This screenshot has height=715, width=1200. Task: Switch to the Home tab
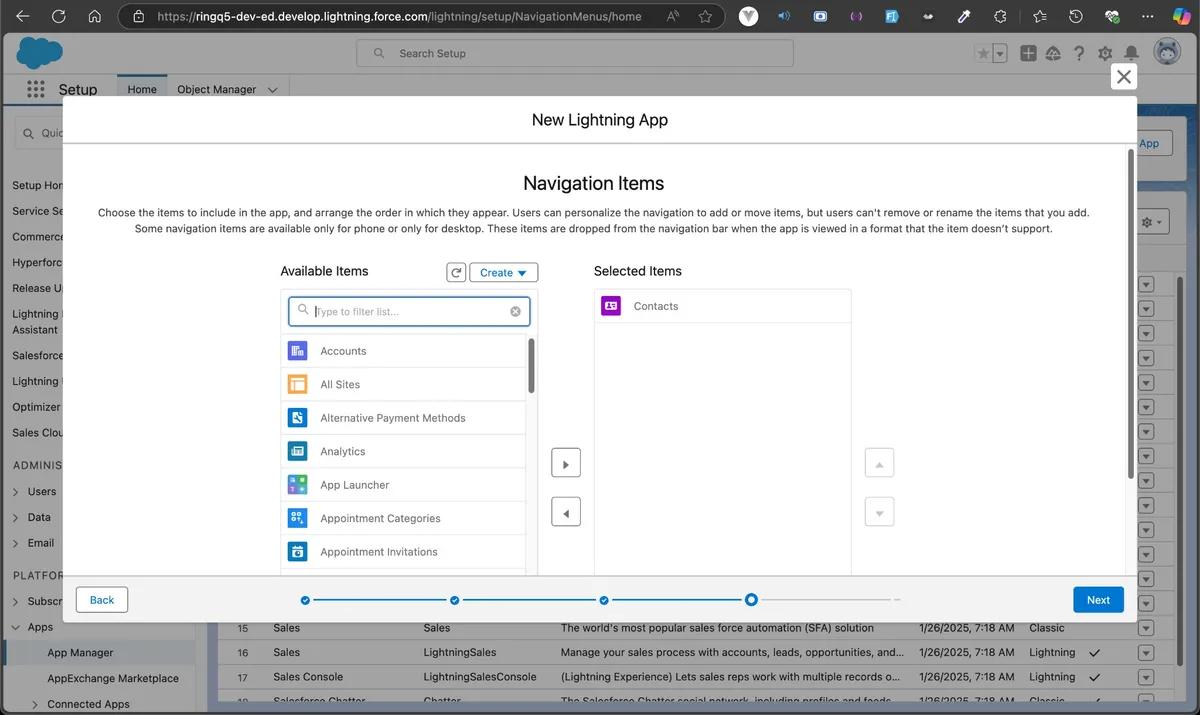click(x=142, y=89)
